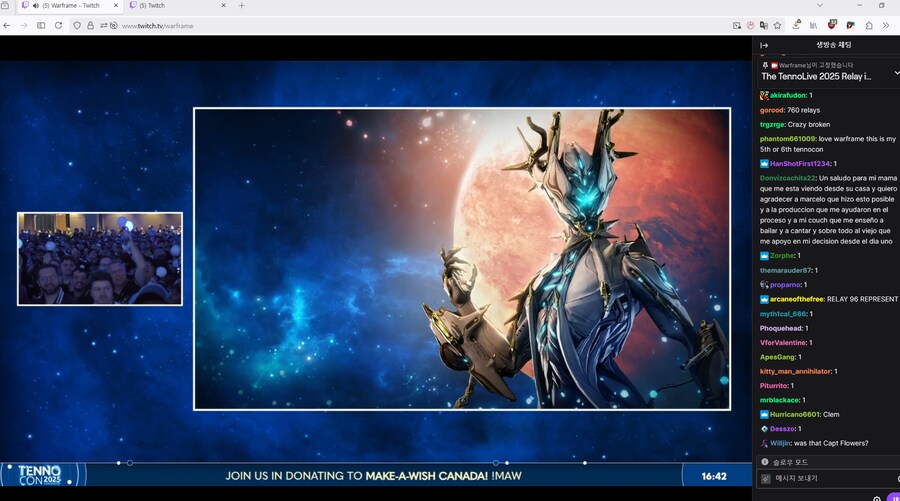Click Willjin's username in chat
Image resolution: width=900 pixels, height=501 pixels.
780,443
